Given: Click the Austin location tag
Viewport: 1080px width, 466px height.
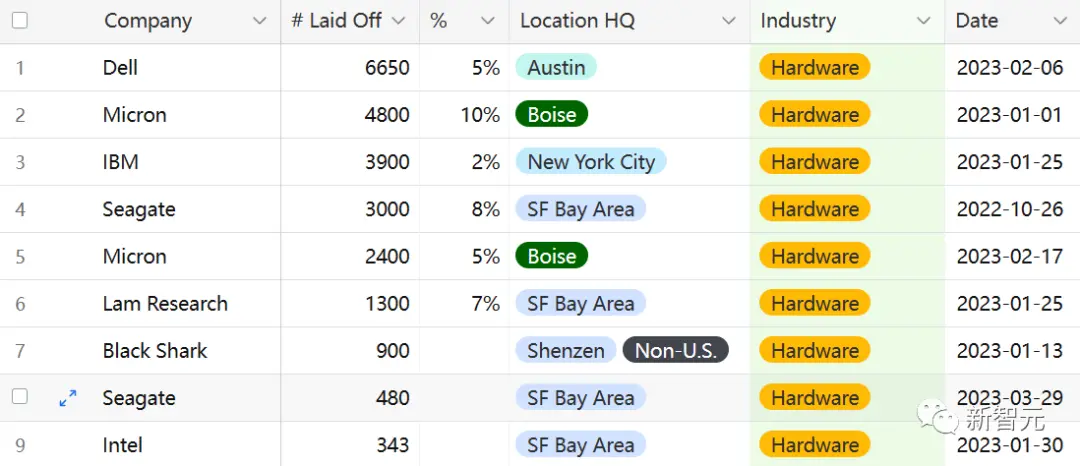Looking at the screenshot, I should [556, 67].
